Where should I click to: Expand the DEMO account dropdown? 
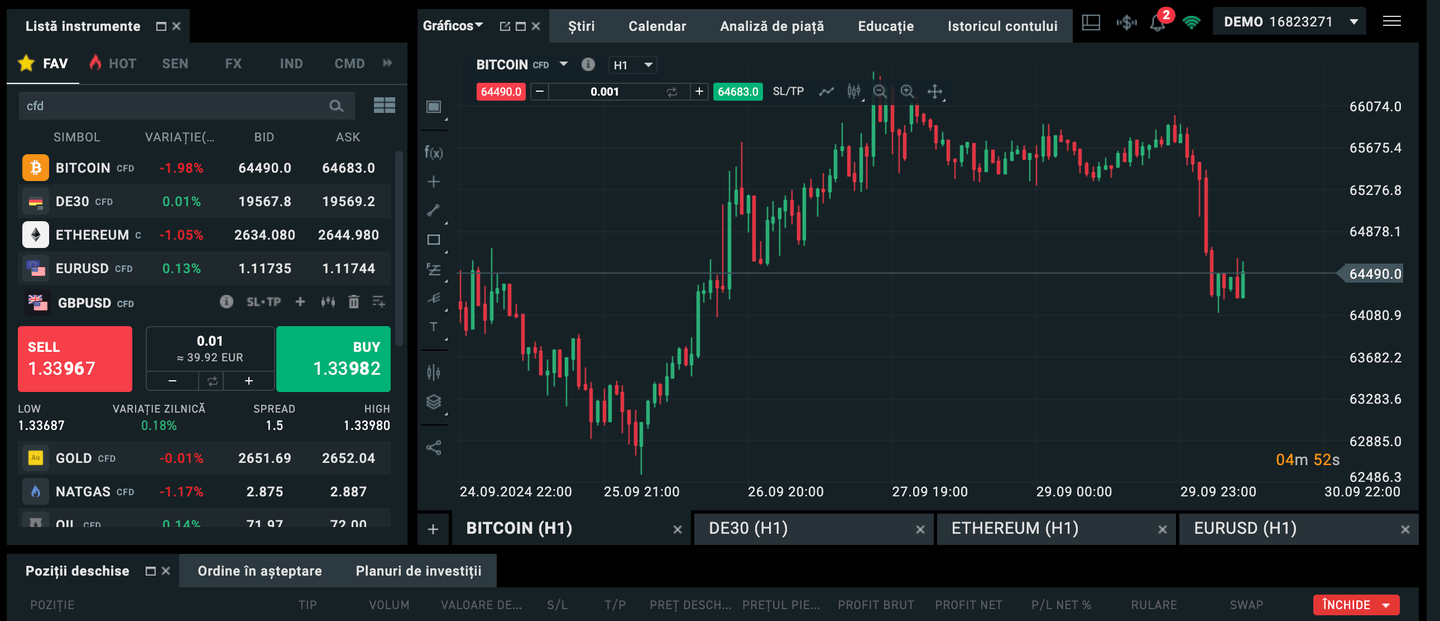[1354, 22]
